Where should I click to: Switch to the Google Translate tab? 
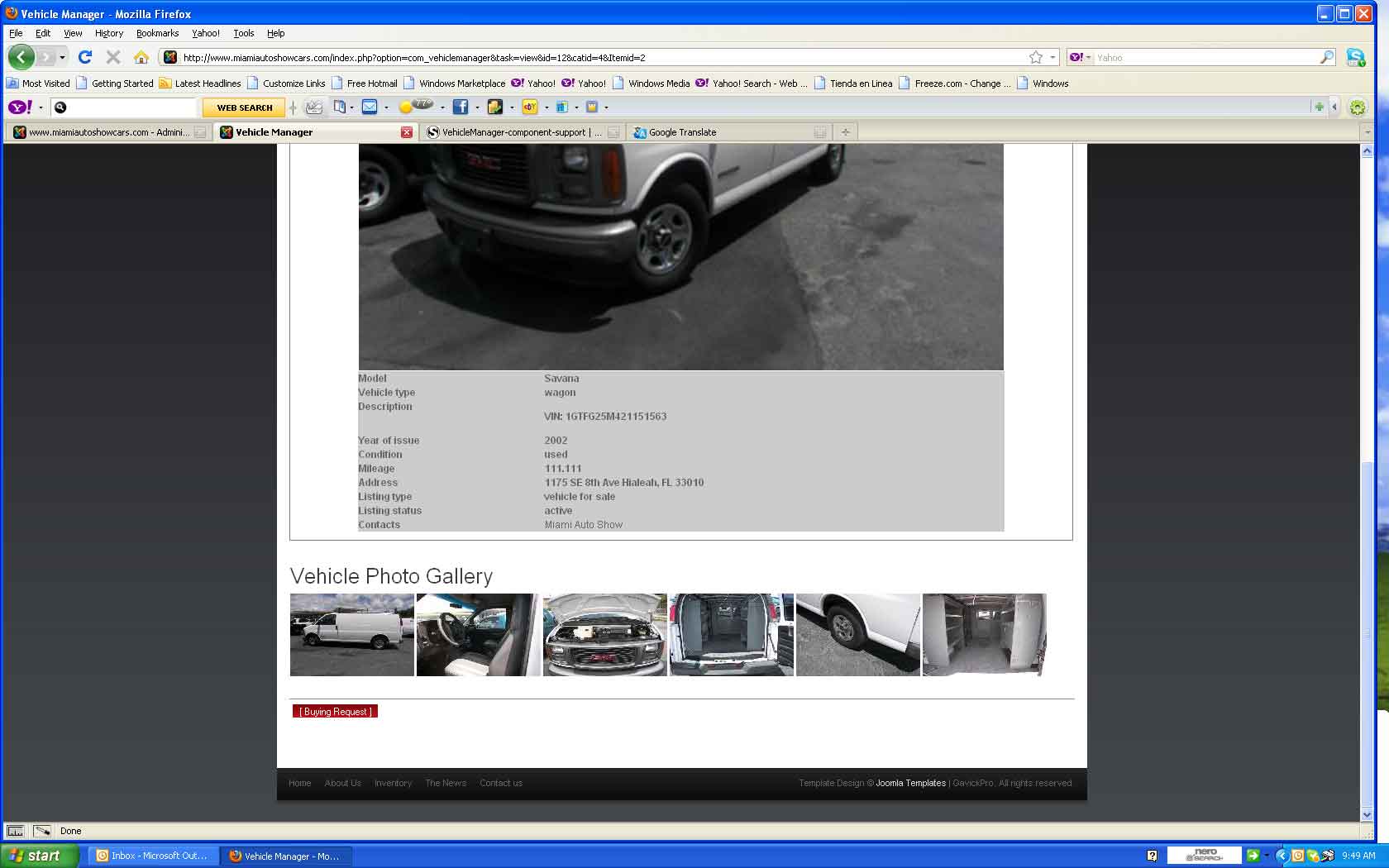point(682,132)
